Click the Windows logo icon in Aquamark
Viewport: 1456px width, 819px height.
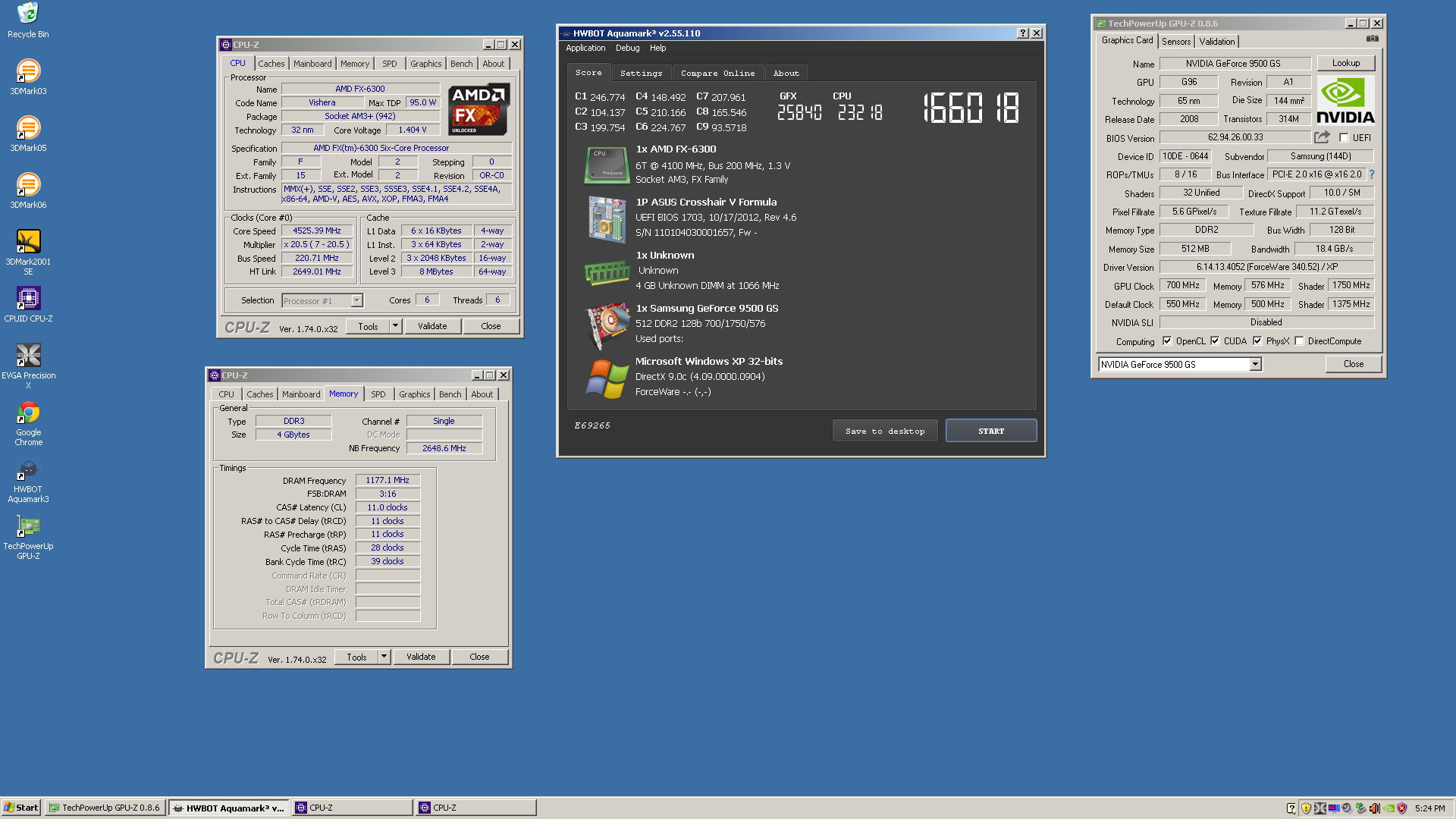tap(607, 378)
